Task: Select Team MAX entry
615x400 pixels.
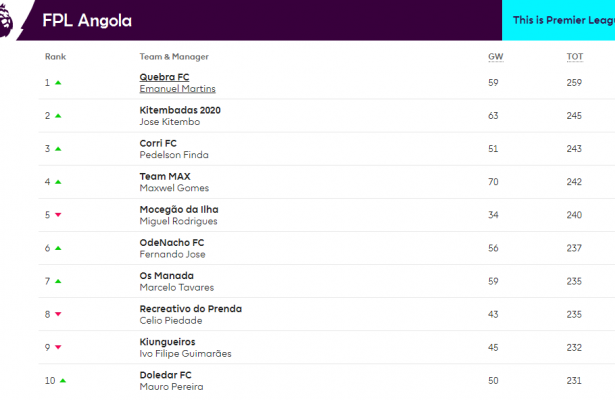Action: (x=160, y=176)
